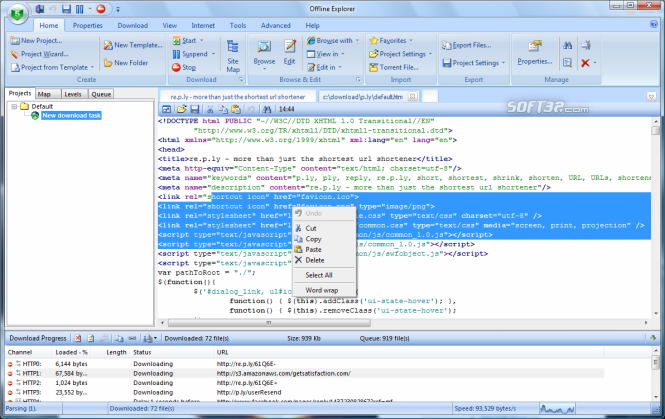The height and width of the screenshot is (419, 665).
Task: Click the red stop icon on the HTTP2 row
Action: [x=10, y=383]
